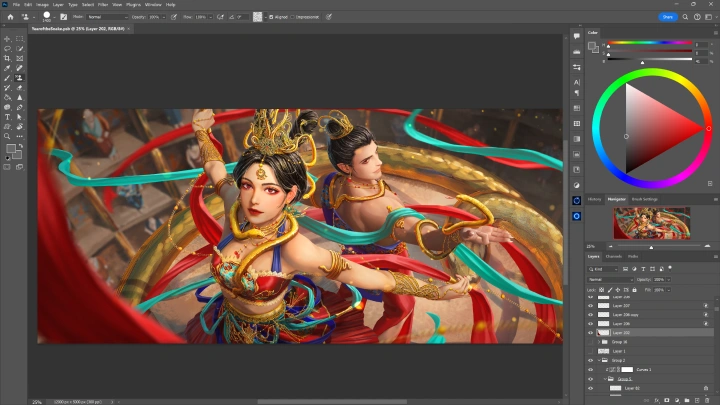The height and width of the screenshot is (405, 720).
Task: Open the Flow dropdown arrow
Action: coord(210,17)
